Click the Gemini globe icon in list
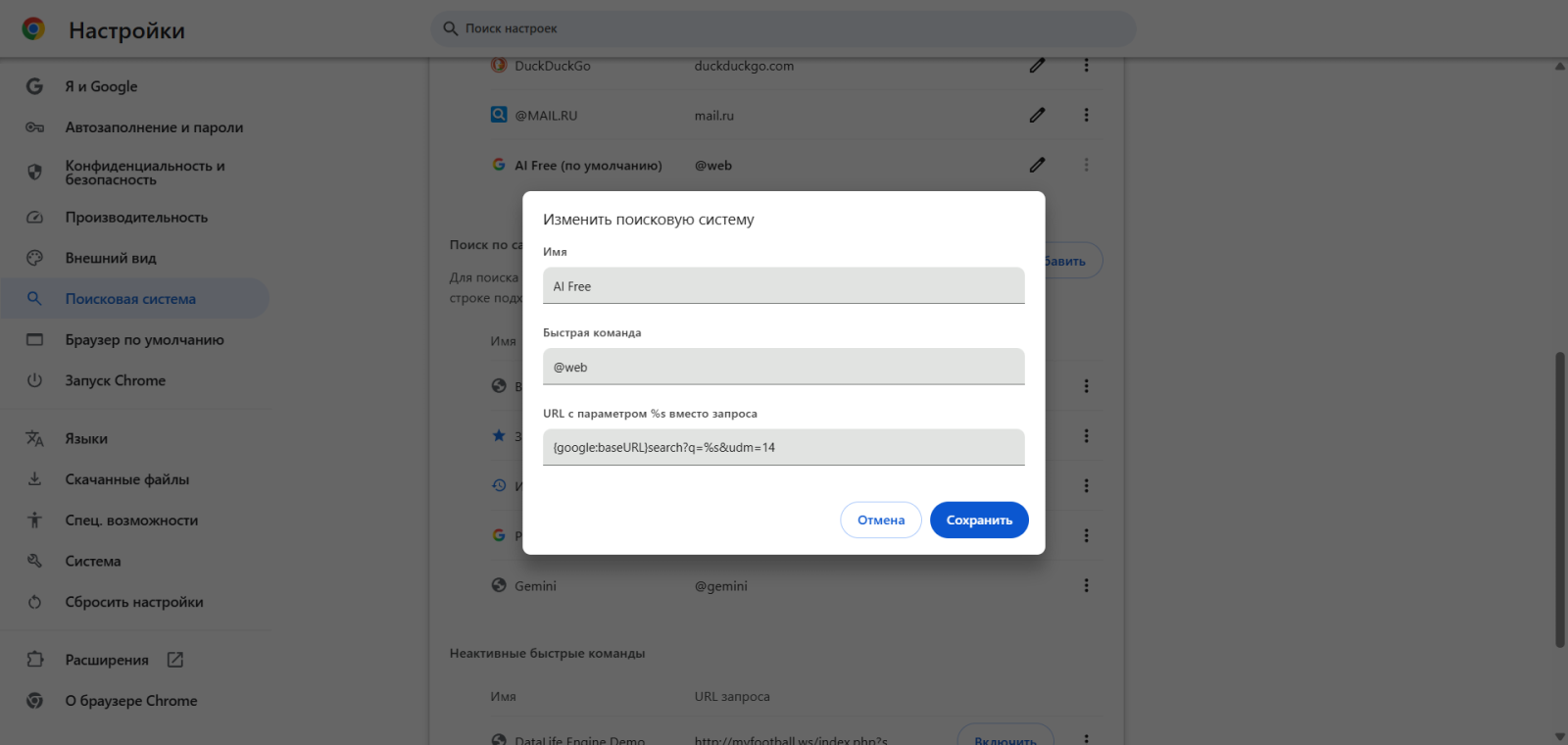1568x745 pixels. pyautogui.click(x=499, y=585)
